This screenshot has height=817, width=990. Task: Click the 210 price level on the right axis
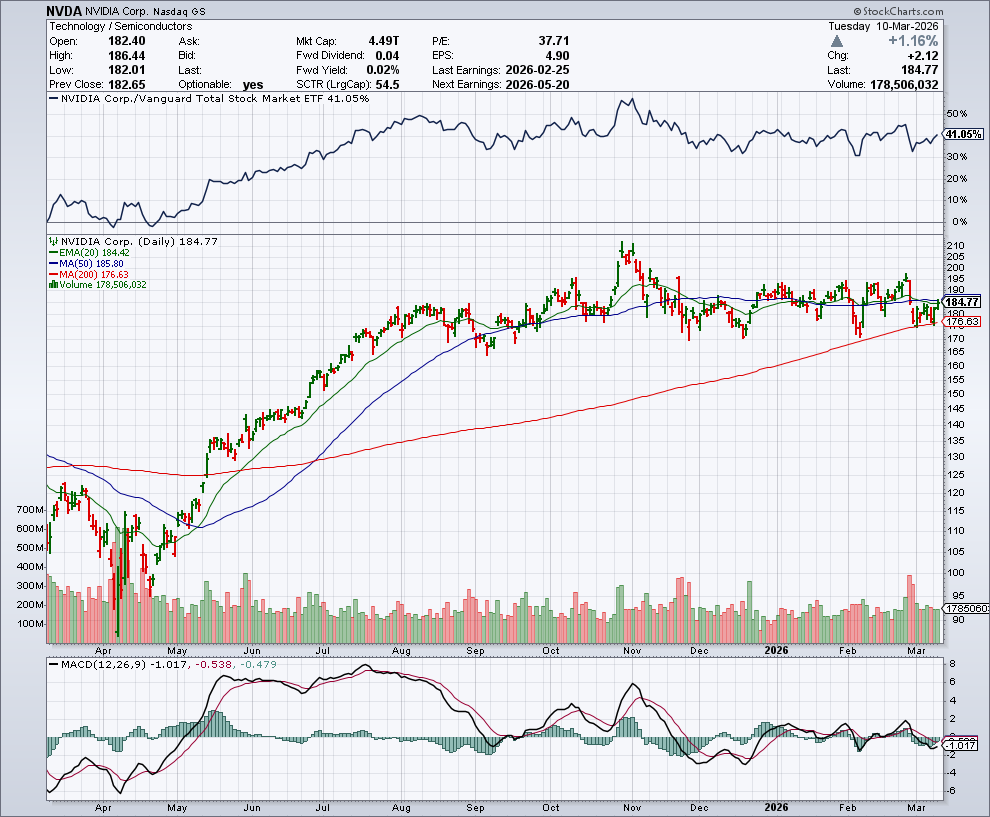pos(955,246)
